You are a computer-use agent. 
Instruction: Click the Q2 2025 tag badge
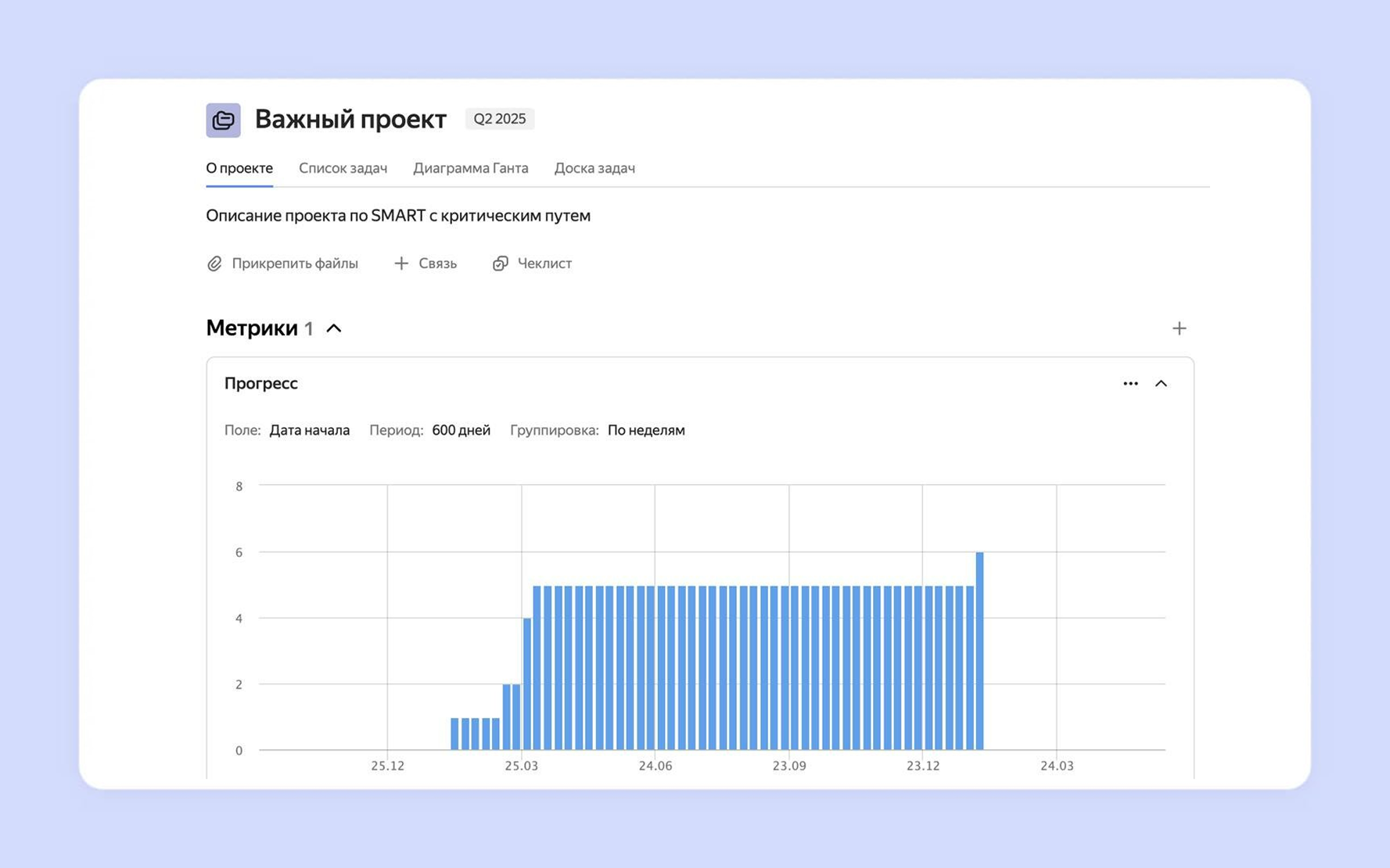499,119
